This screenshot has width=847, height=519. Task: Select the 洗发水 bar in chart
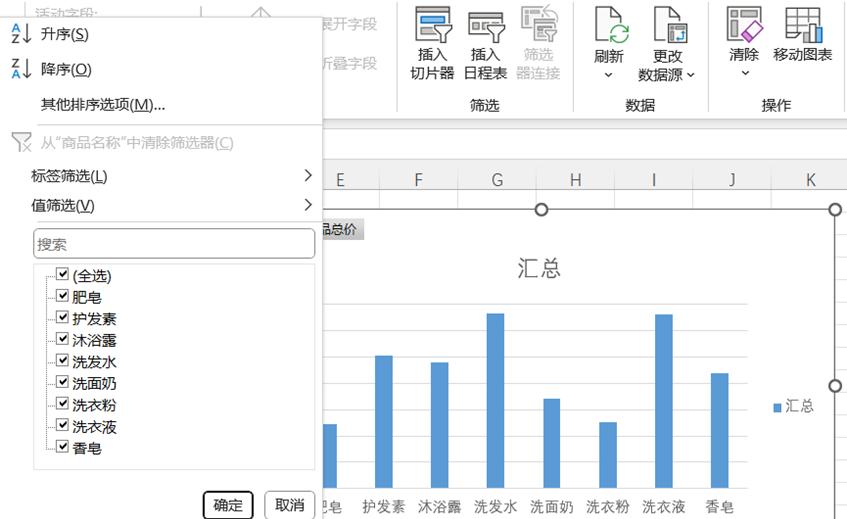coord(495,401)
